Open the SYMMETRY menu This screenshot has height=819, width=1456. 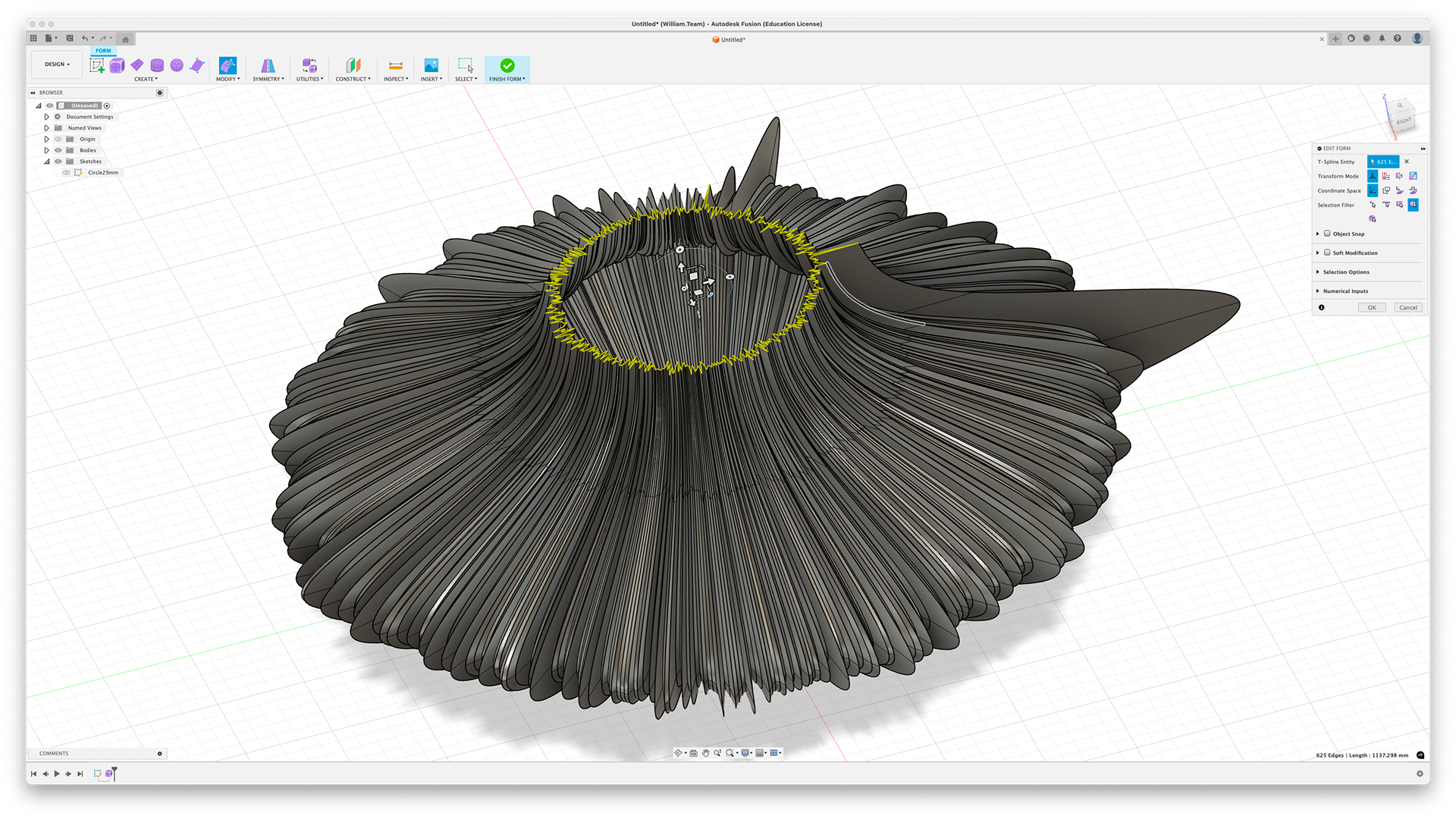point(268,79)
